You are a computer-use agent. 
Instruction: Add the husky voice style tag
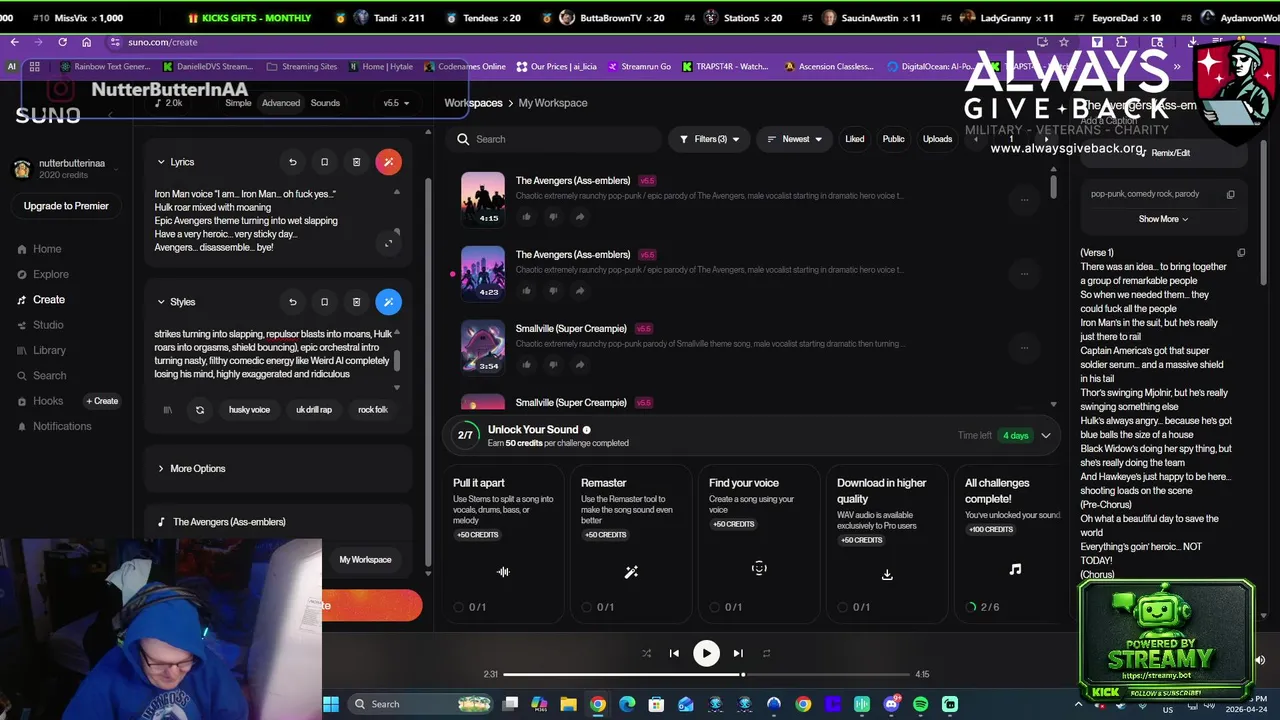pyautogui.click(x=249, y=410)
